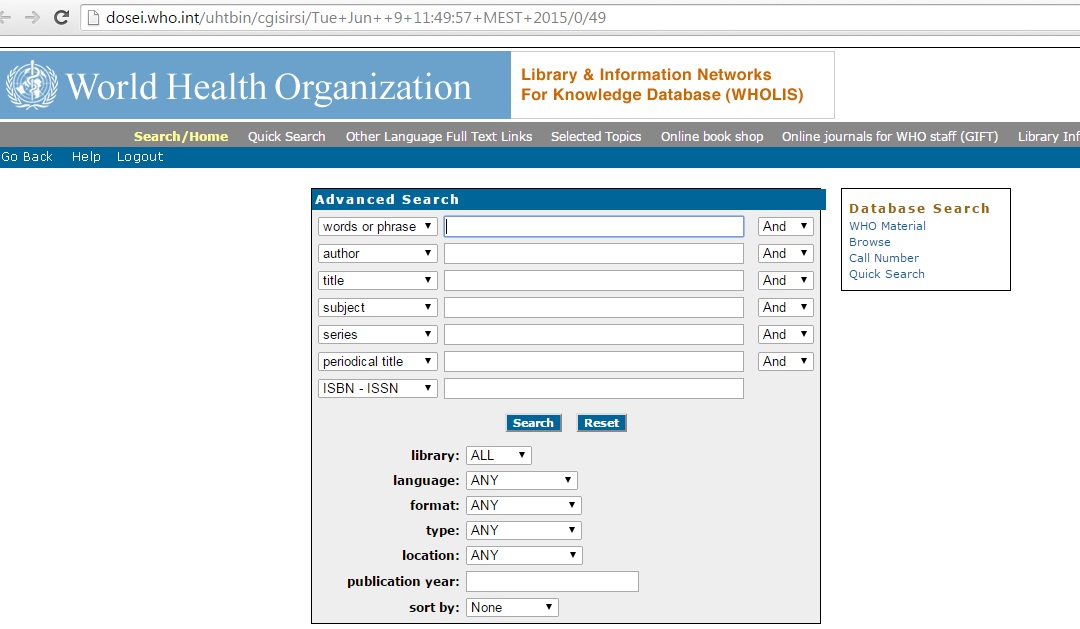Open the 'author' field type dropdown
Image resolution: width=1080 pixels, height=629 pixels.
(377, 254)
